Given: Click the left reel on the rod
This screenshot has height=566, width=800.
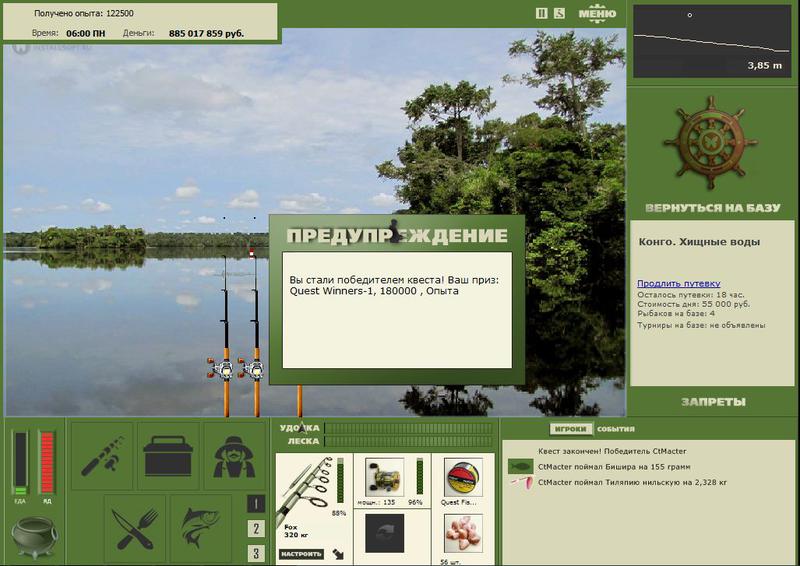Looking at the screenshot, I should 221,369.
